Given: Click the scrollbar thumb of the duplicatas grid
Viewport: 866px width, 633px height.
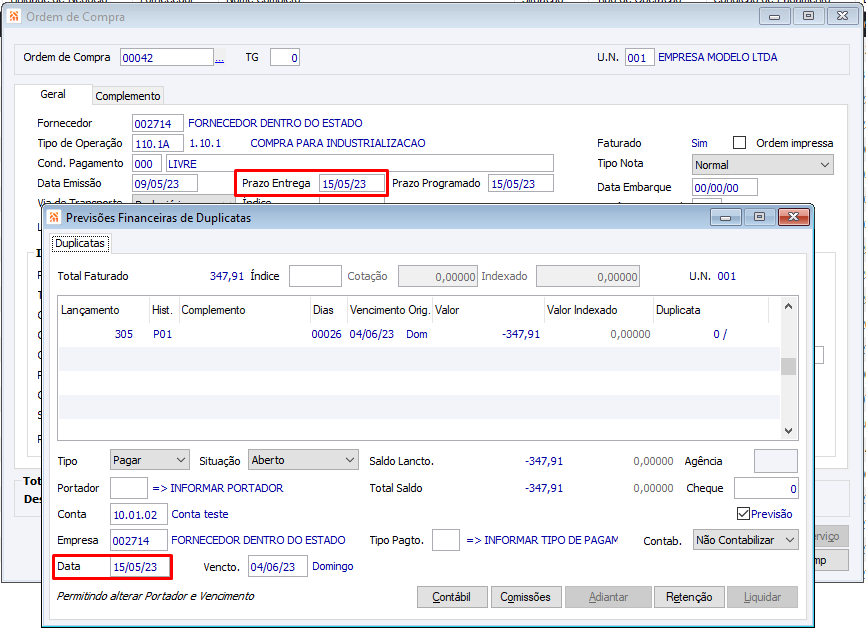Looking at the screenshot, I should [x=788, y=366].
